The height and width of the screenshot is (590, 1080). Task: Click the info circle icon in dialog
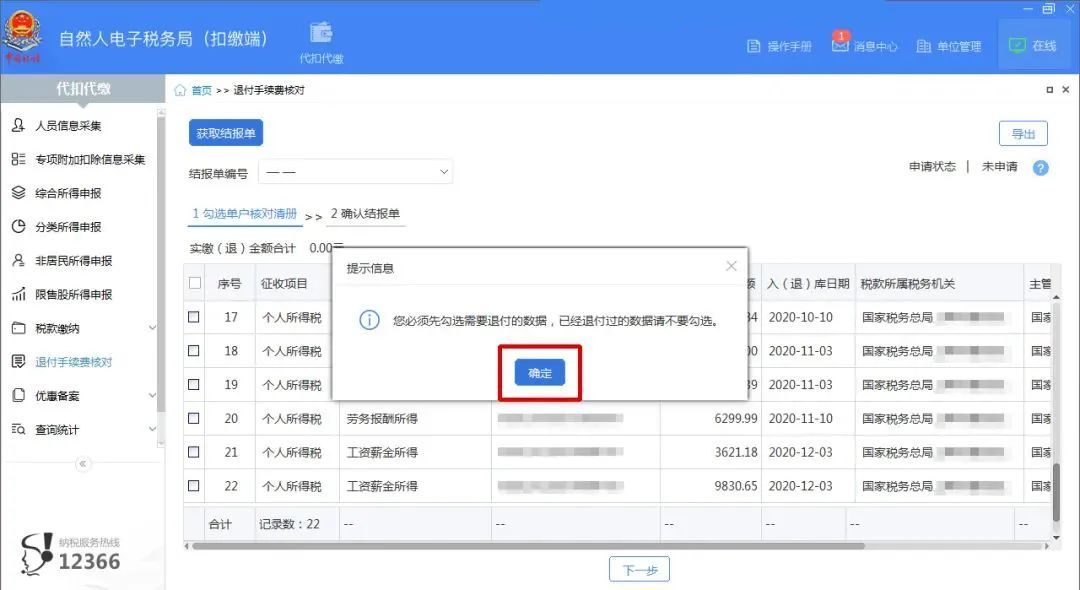(369, 320)
